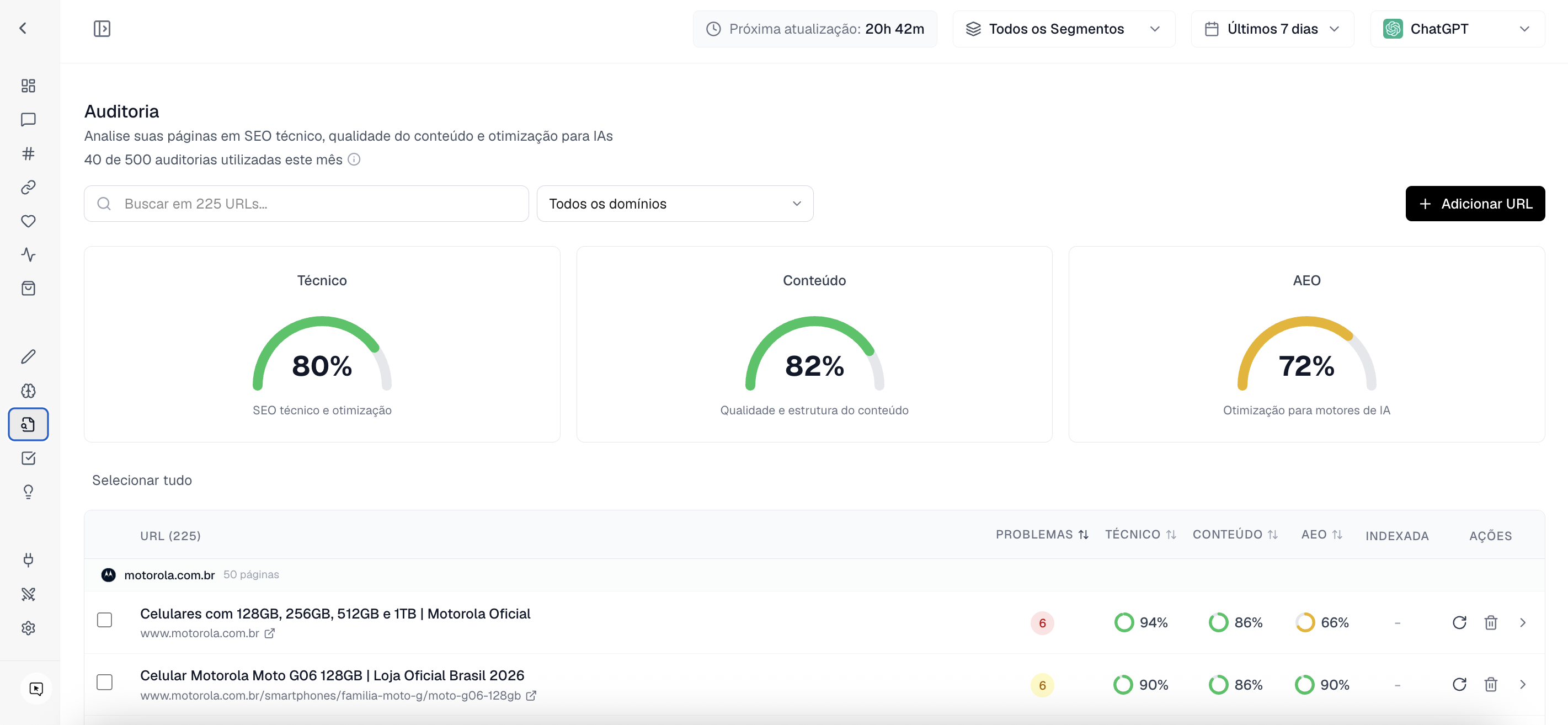Click the Próxima atualização 20h 42m indicator
This screenshot has height=725, width=1568.
tap(814, 29)
